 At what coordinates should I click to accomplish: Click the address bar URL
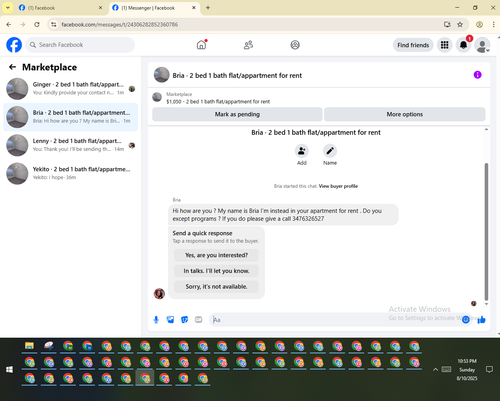120,24
